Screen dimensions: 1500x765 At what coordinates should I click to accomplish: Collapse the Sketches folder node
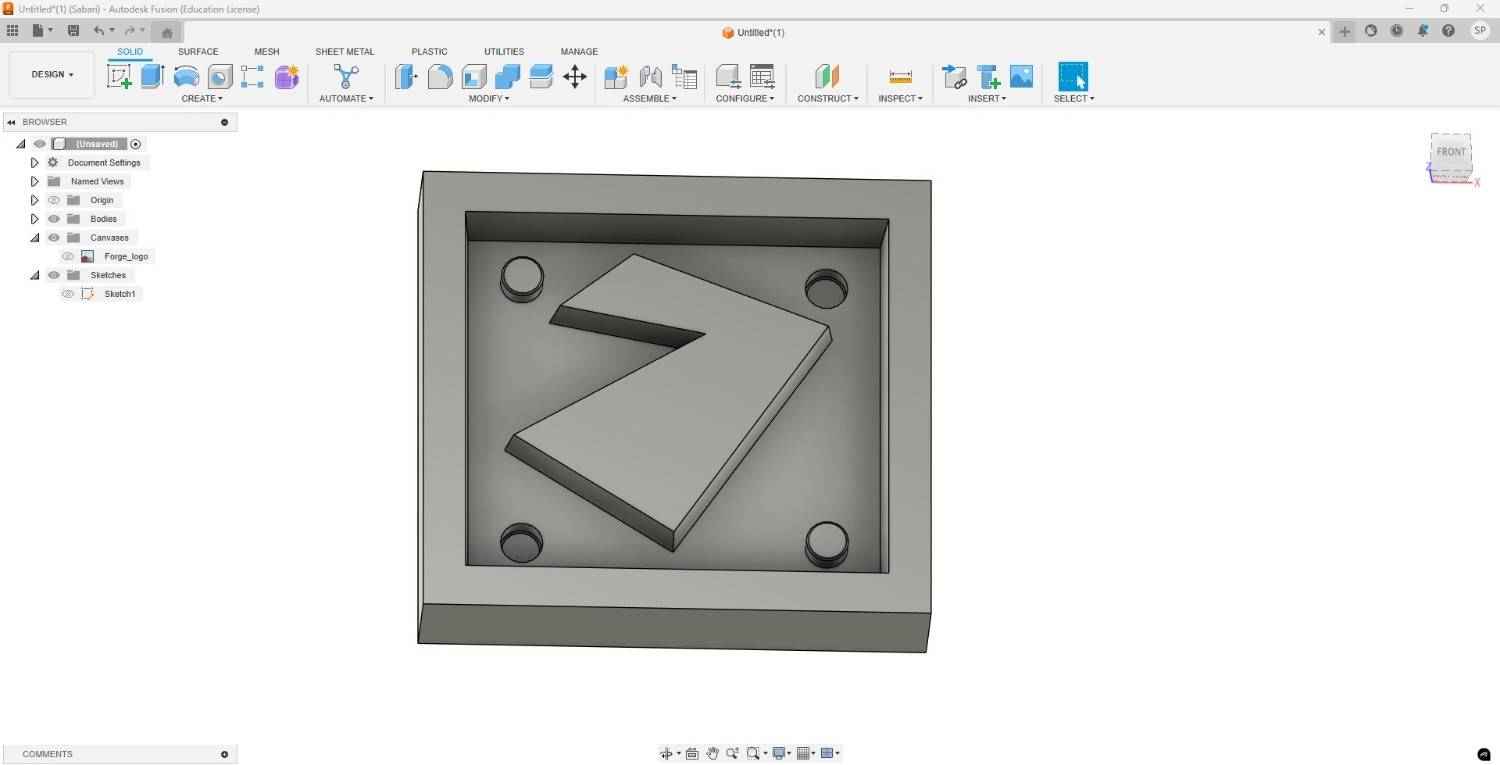[x=34, y=275]
